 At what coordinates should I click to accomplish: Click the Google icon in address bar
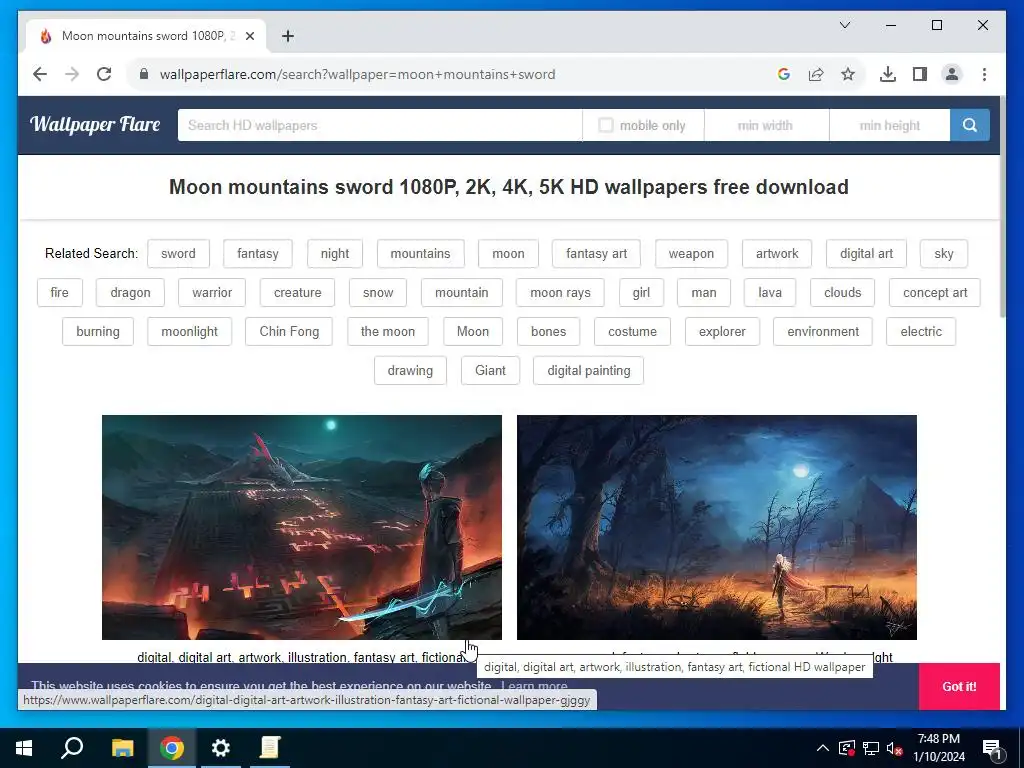(784, 74)
